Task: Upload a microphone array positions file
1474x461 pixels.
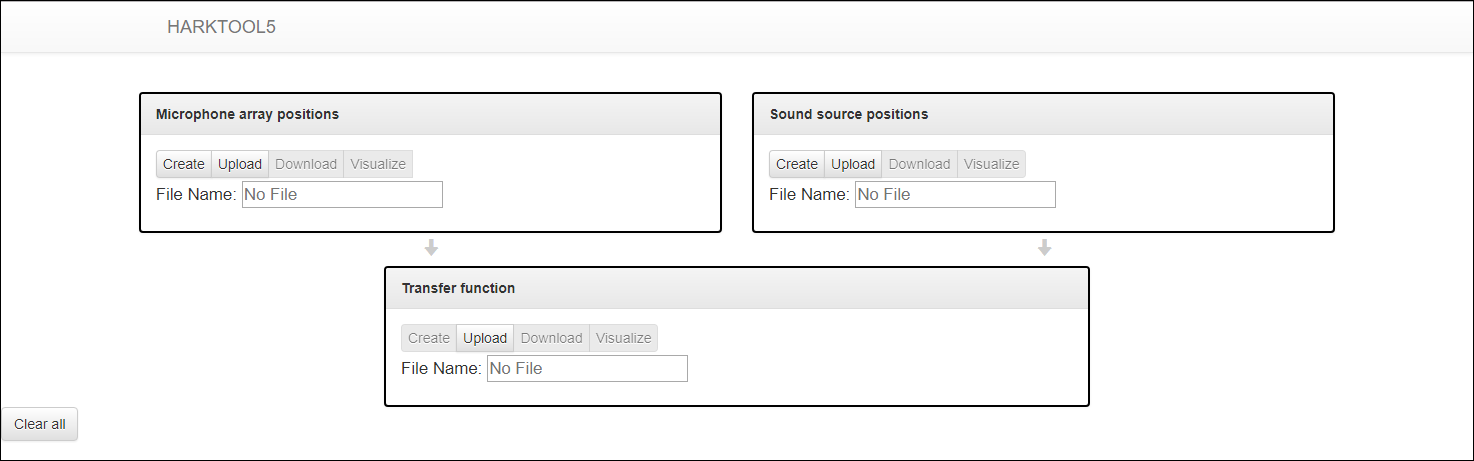Action: click(240, 164)
